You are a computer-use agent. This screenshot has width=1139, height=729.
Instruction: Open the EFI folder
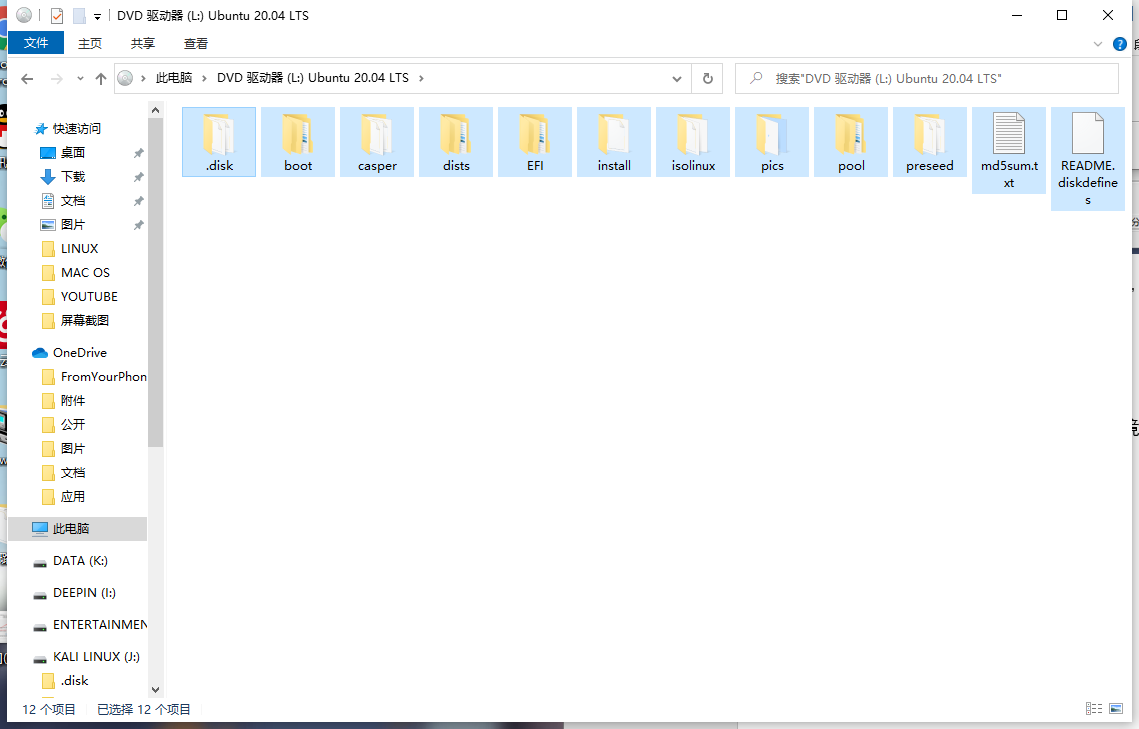(535, 142)
